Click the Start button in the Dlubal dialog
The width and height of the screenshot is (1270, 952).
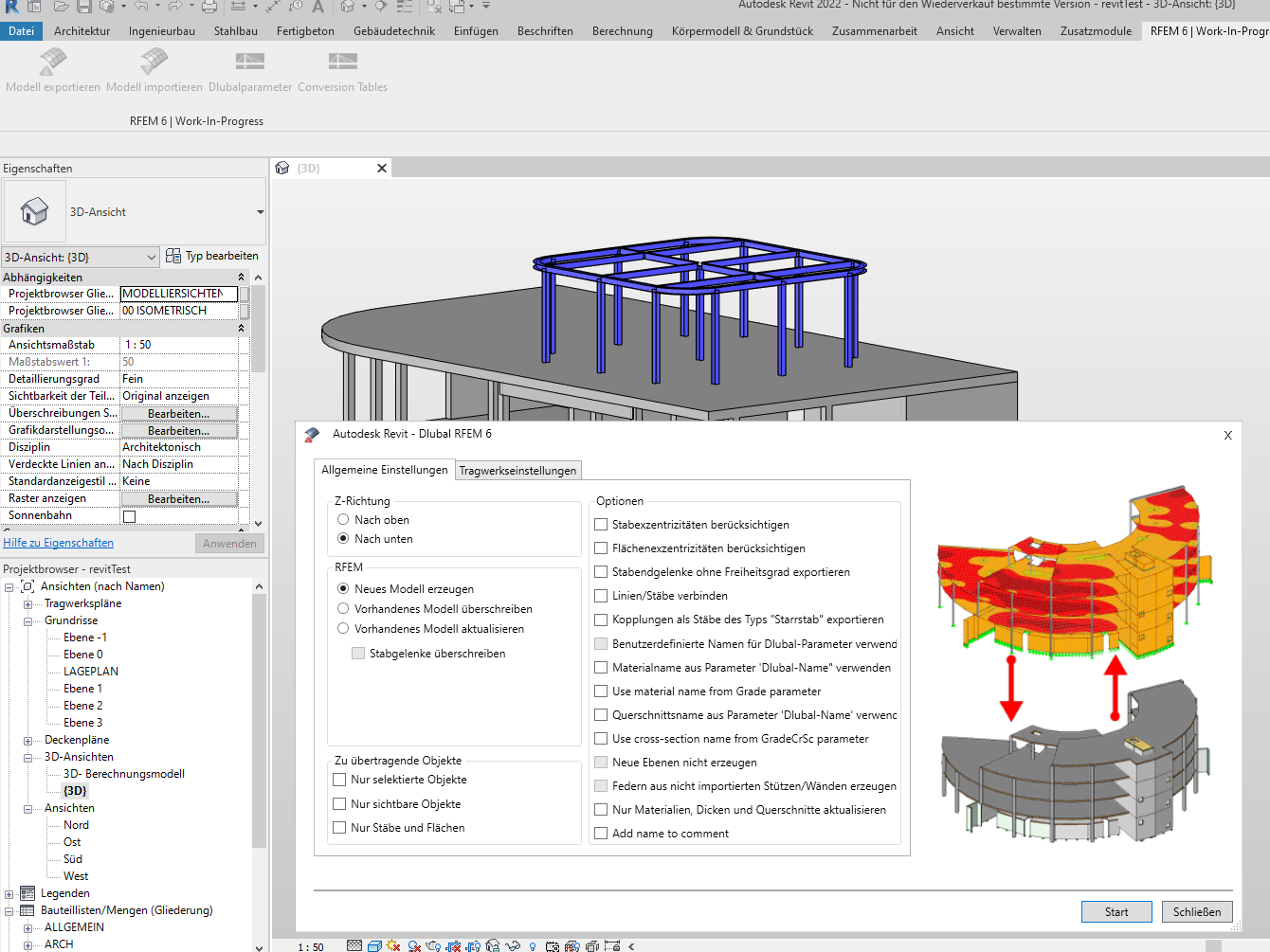tap(1116, 911)
